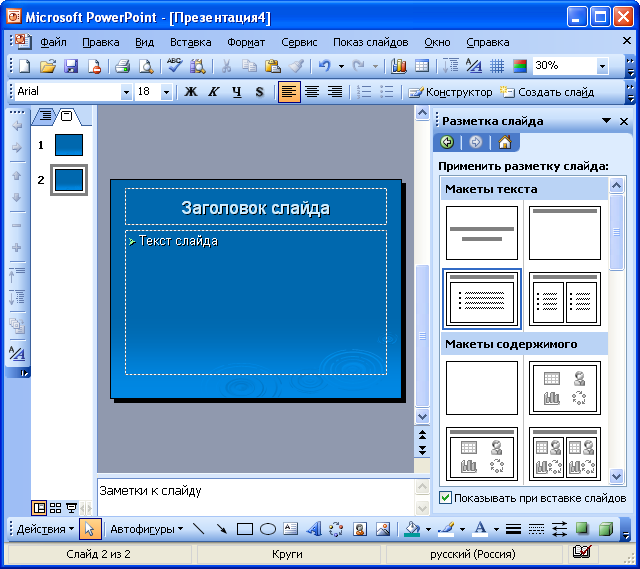Open the 'Показ слайдов' menu
Screen dimensions: 640x569
[x=371, y=42]
